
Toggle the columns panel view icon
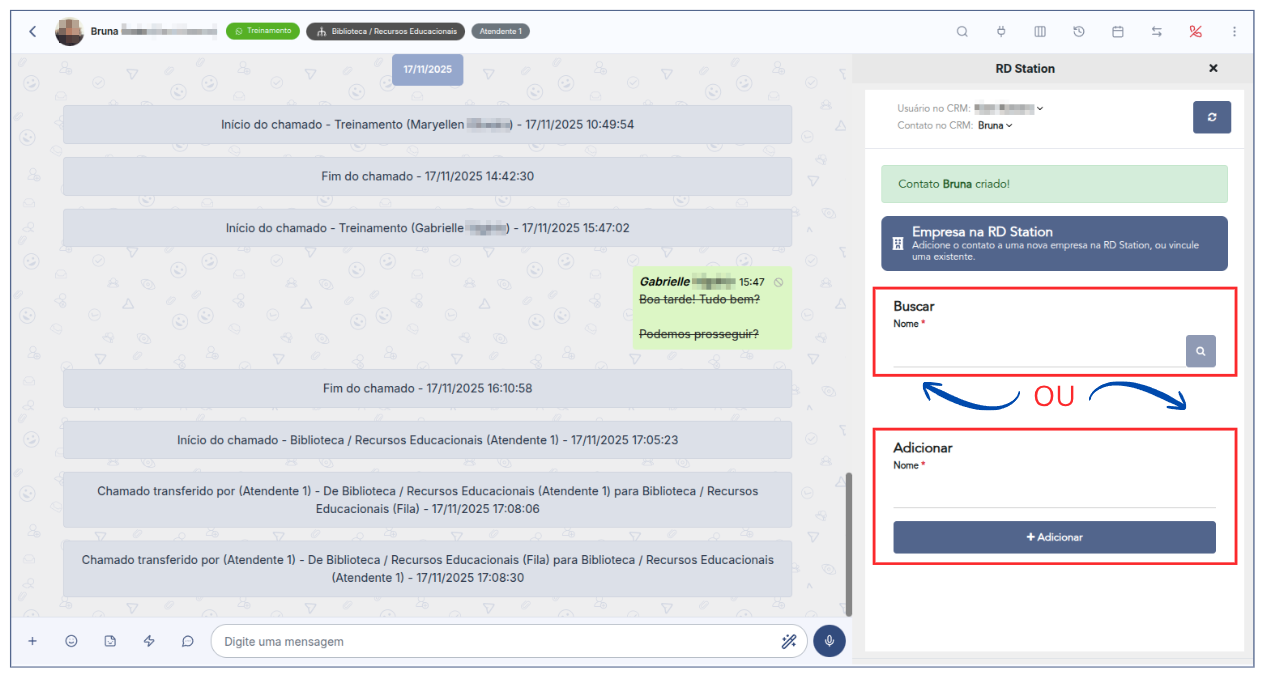1040,32
